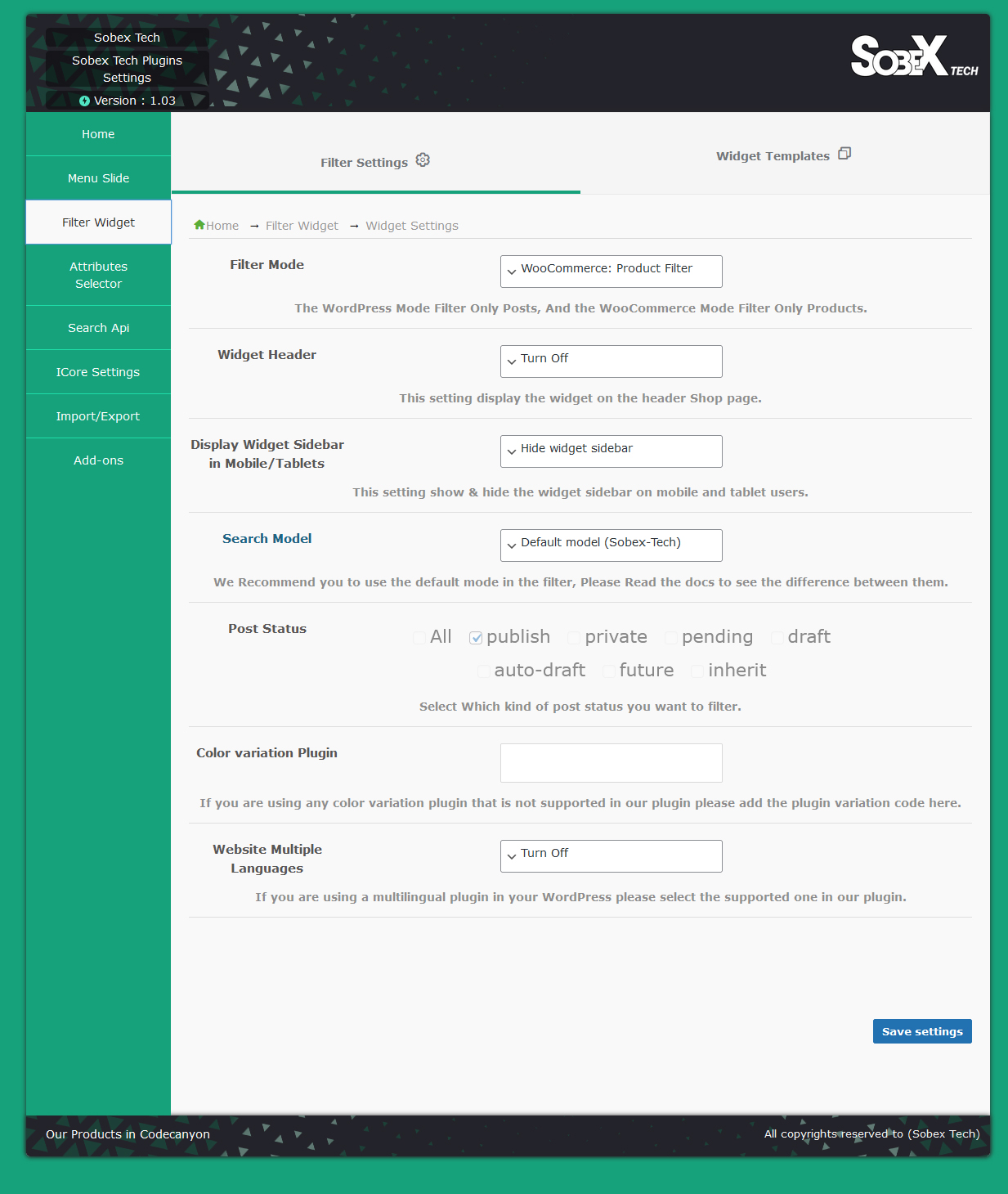The image size is (1008, 1194).
Task: Click the Filter Mode label
Action: tap(267, 264)
